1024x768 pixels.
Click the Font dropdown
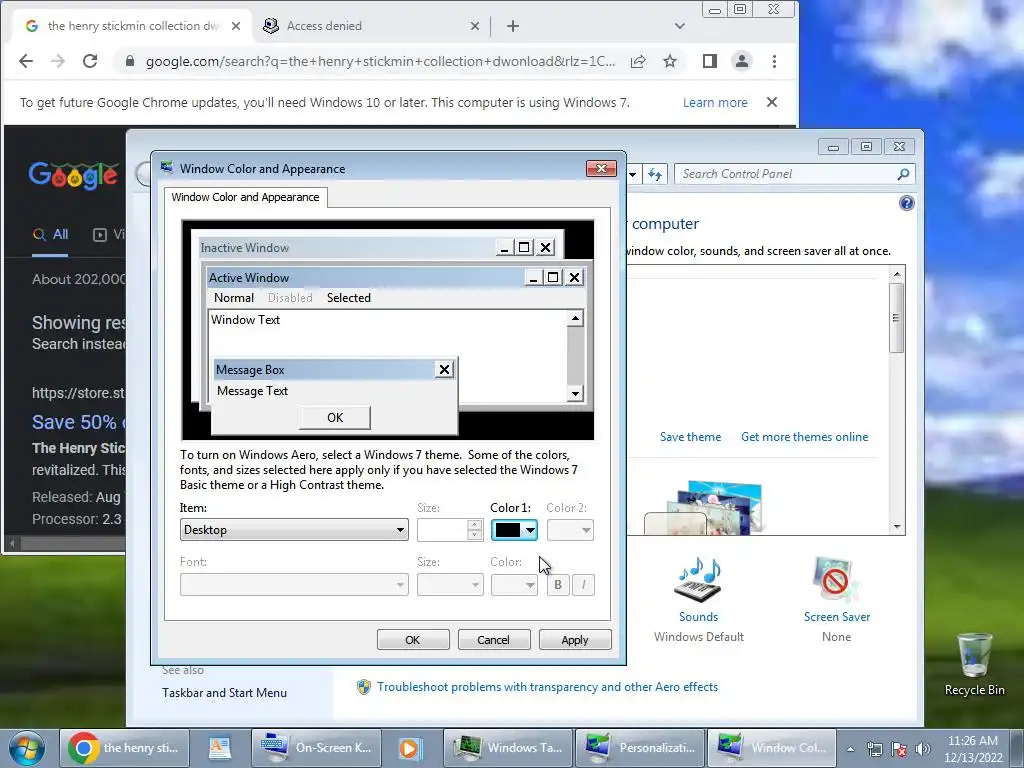294,584
